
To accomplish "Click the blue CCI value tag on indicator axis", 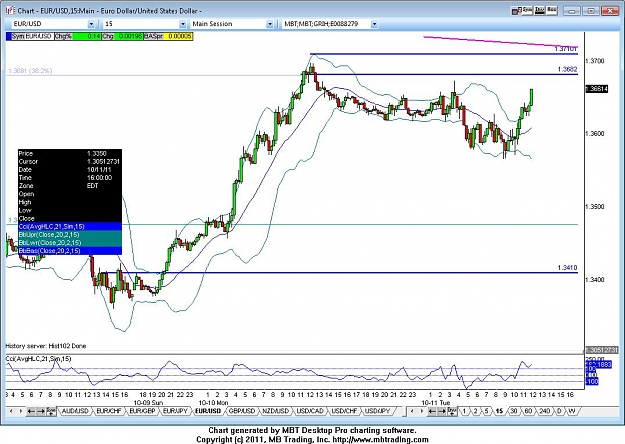I will (599, 365).
